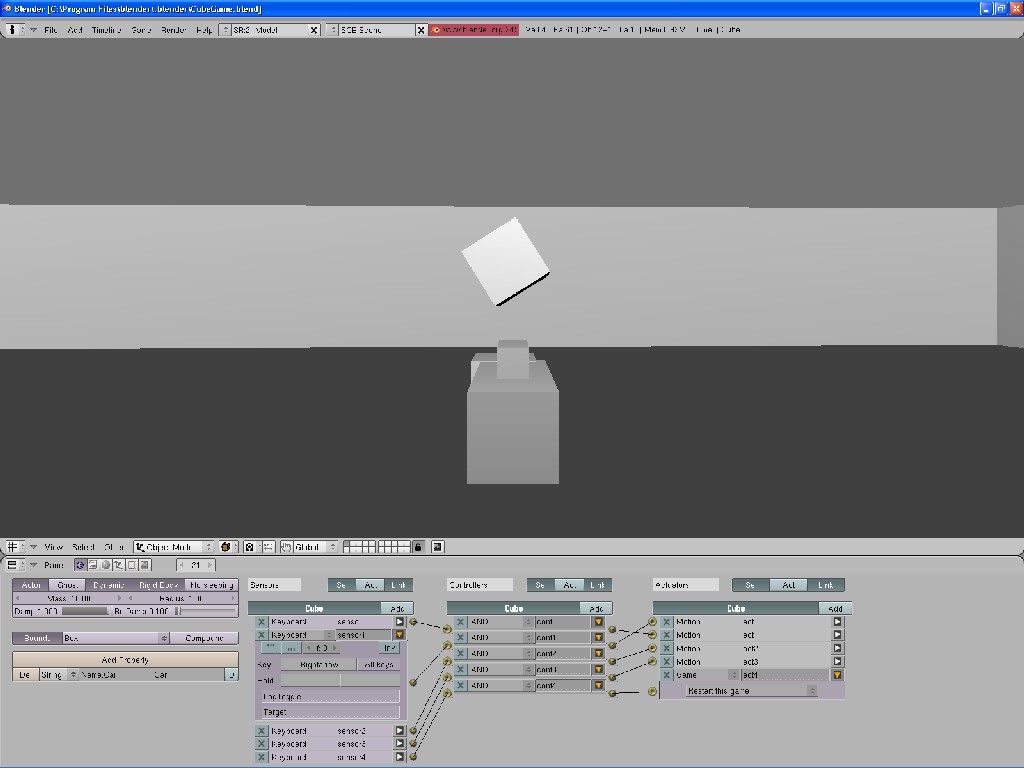Click the Mass value field
This screenshot has height=768, width=1024.
point(69,598)
